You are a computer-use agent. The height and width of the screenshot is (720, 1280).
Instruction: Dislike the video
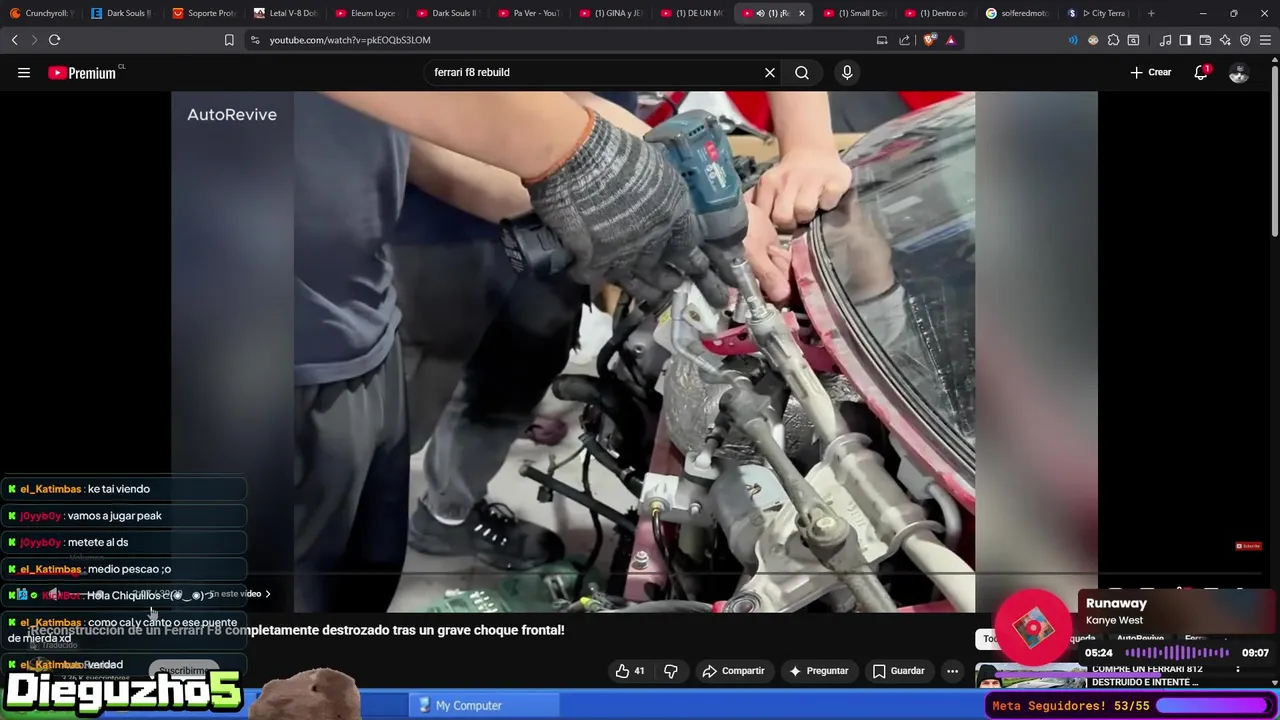point(670,671)
